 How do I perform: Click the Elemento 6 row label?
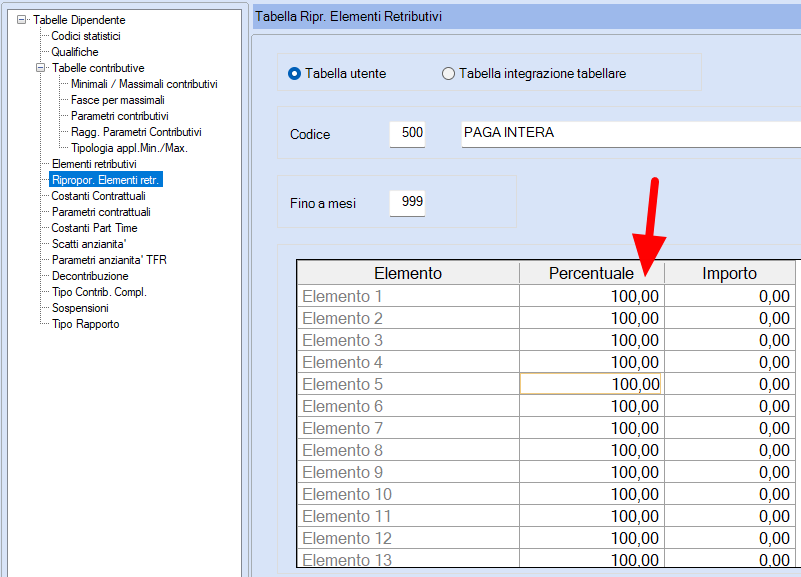pyautogui.click(x=408, y=406)
